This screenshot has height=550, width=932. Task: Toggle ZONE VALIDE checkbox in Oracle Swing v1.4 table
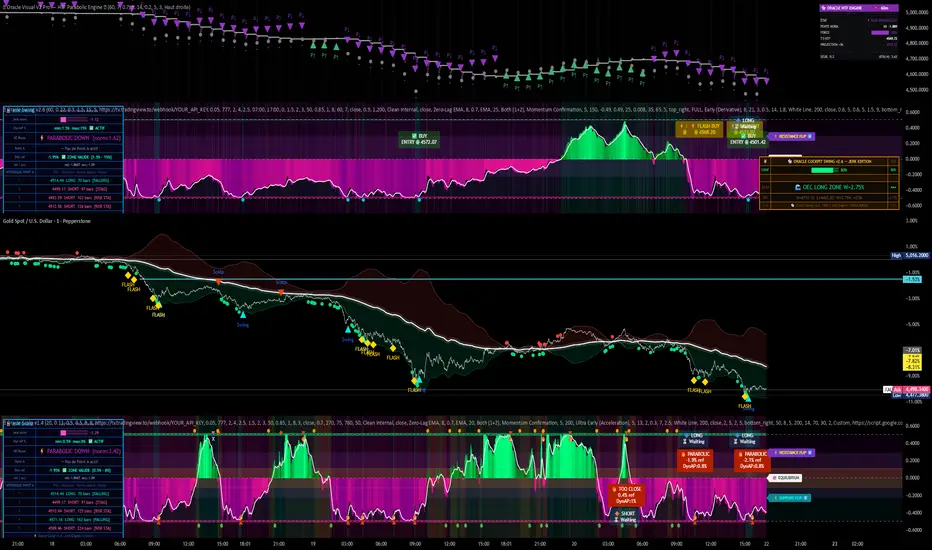click(66, 470)
